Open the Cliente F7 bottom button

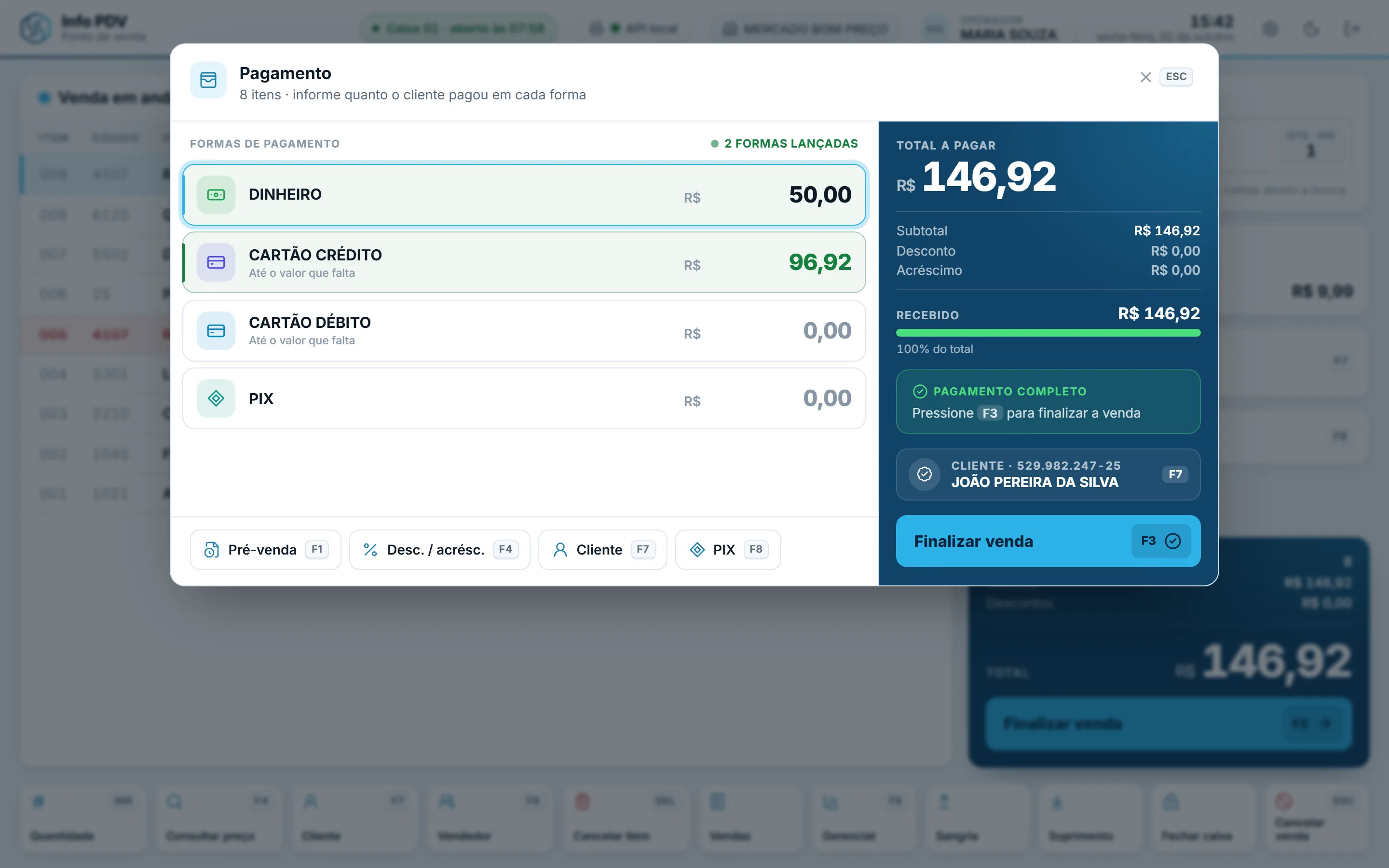pos(603,549)
